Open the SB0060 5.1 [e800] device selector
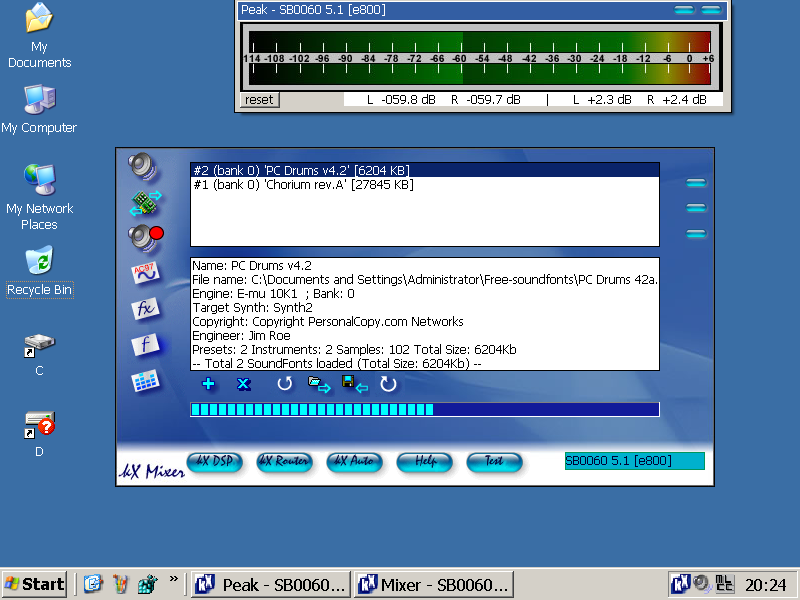The width and height of the screenshot is (800, 600). (x=635, y=461)
